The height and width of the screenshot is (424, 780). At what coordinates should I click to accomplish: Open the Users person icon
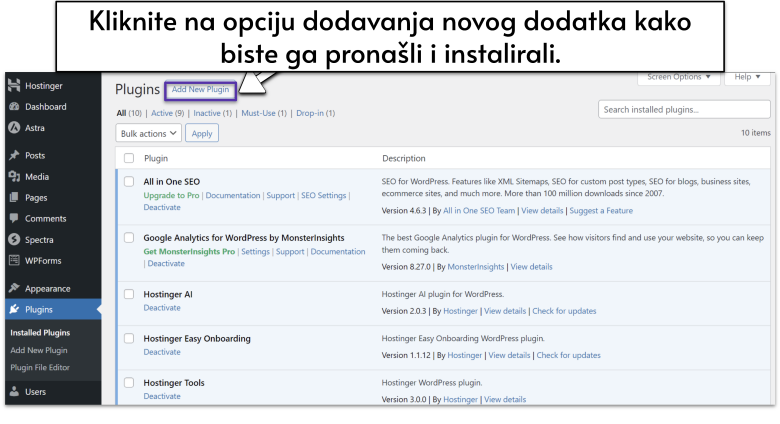tap(14, 392)
